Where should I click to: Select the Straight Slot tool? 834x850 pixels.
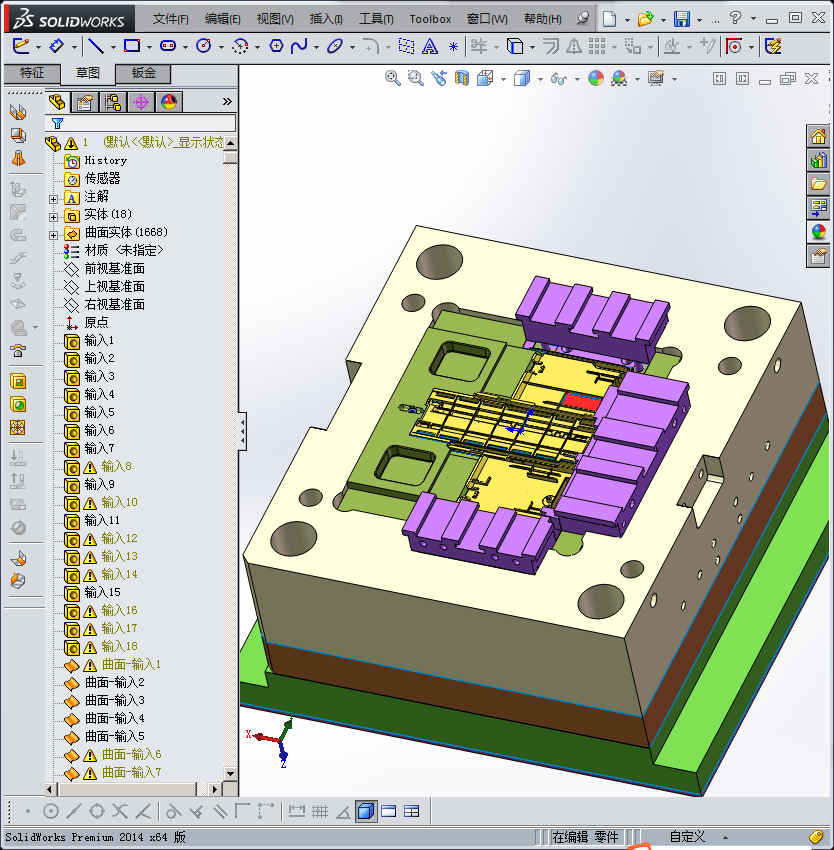[168, 47]
